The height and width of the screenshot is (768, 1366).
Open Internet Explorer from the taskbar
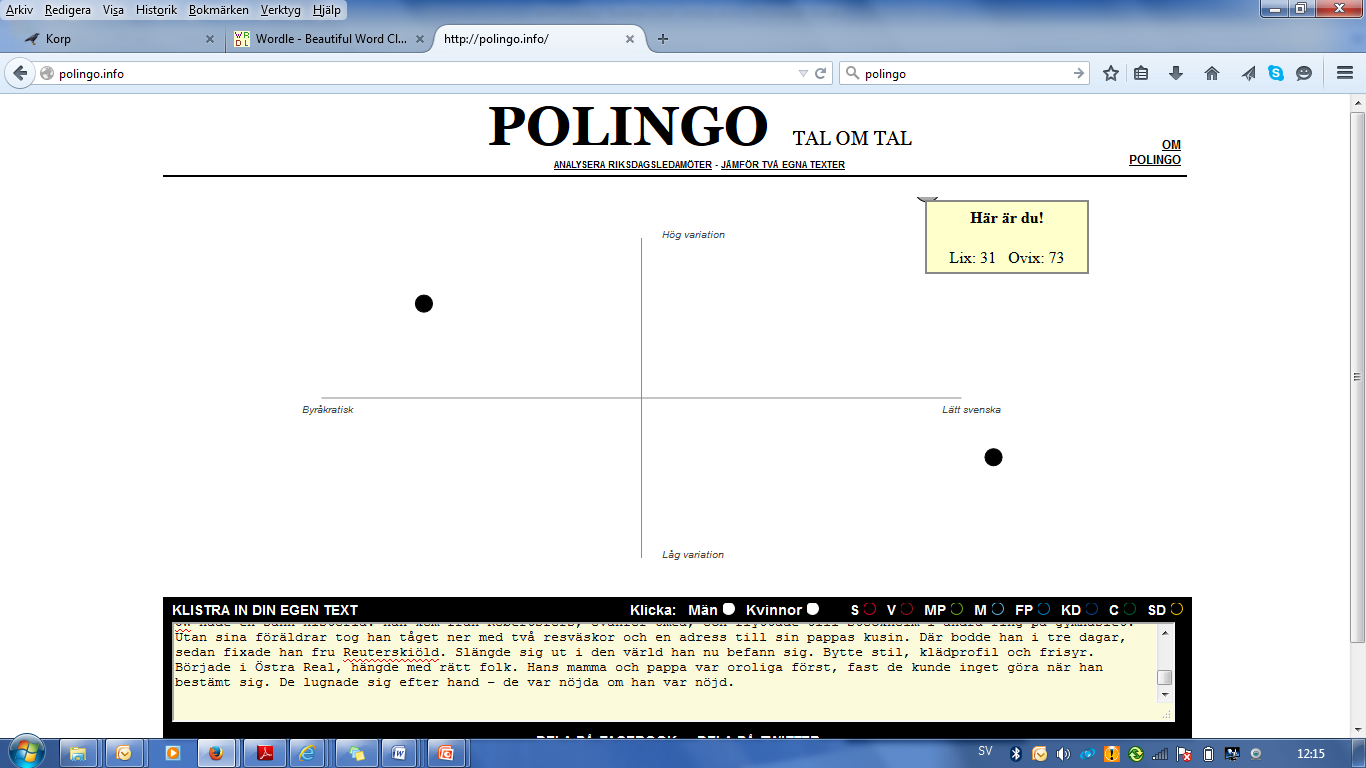307,753
